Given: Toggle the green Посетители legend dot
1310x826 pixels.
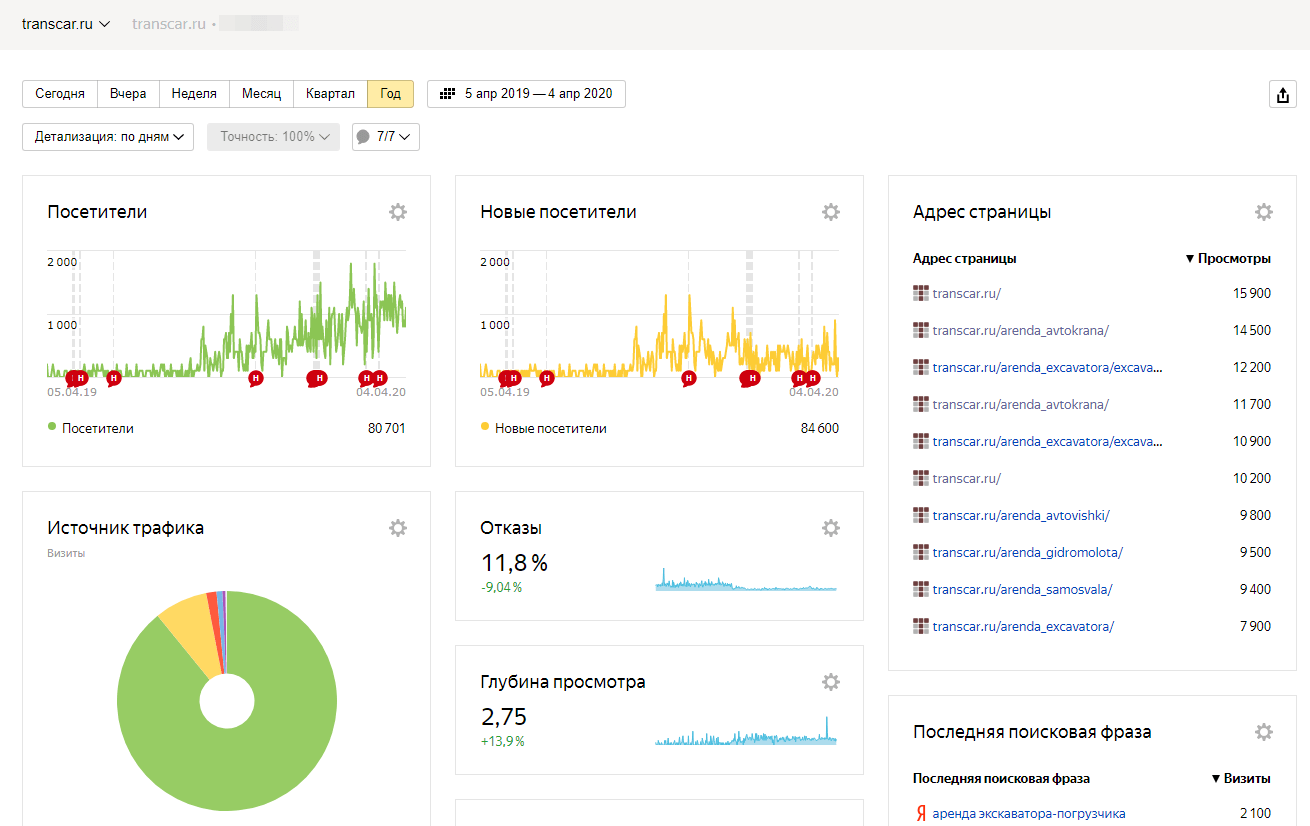Looking at the screenshot, I should pyautogui.click(x=52, y=427).
